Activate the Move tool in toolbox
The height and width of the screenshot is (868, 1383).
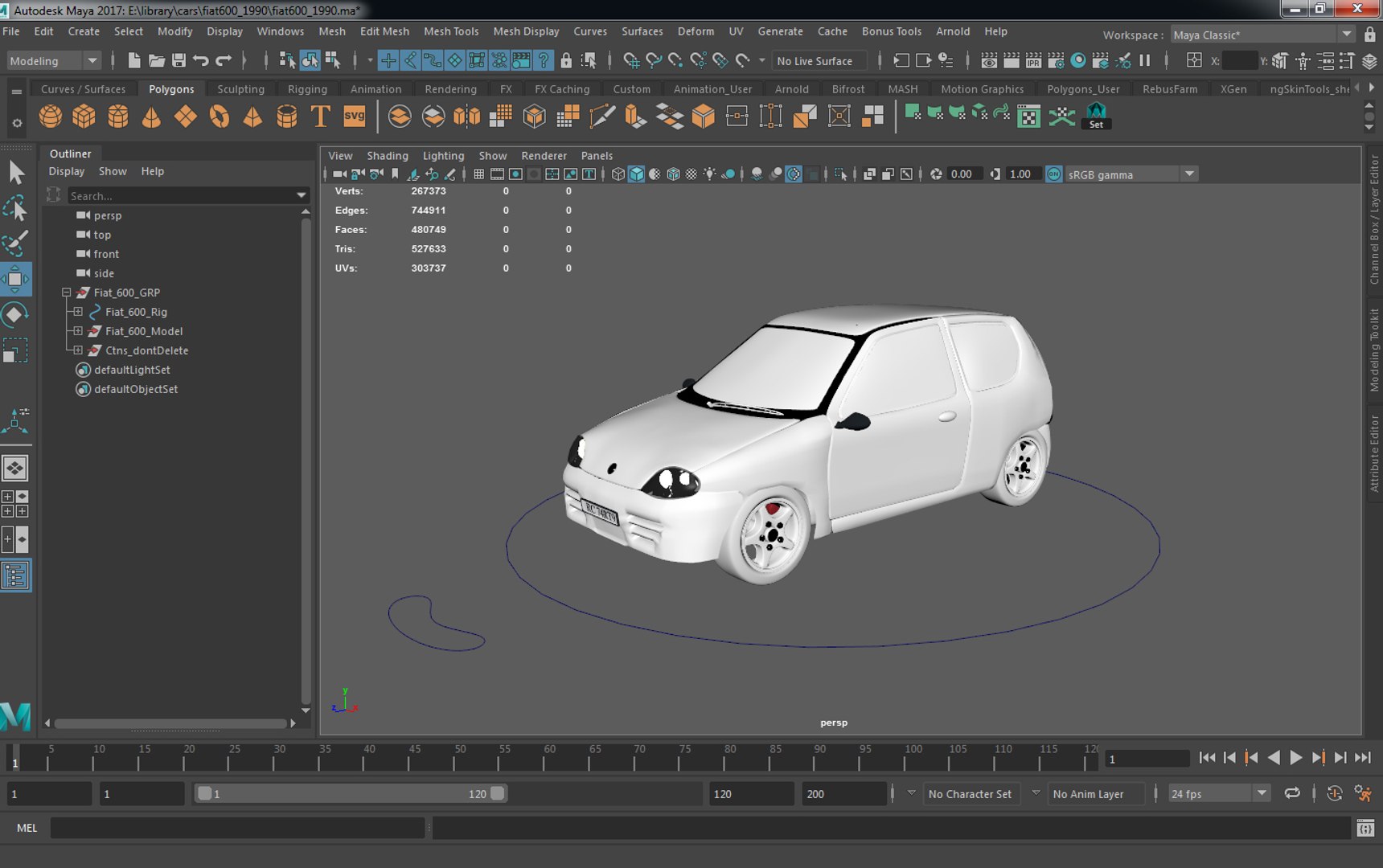click(16, 279)
